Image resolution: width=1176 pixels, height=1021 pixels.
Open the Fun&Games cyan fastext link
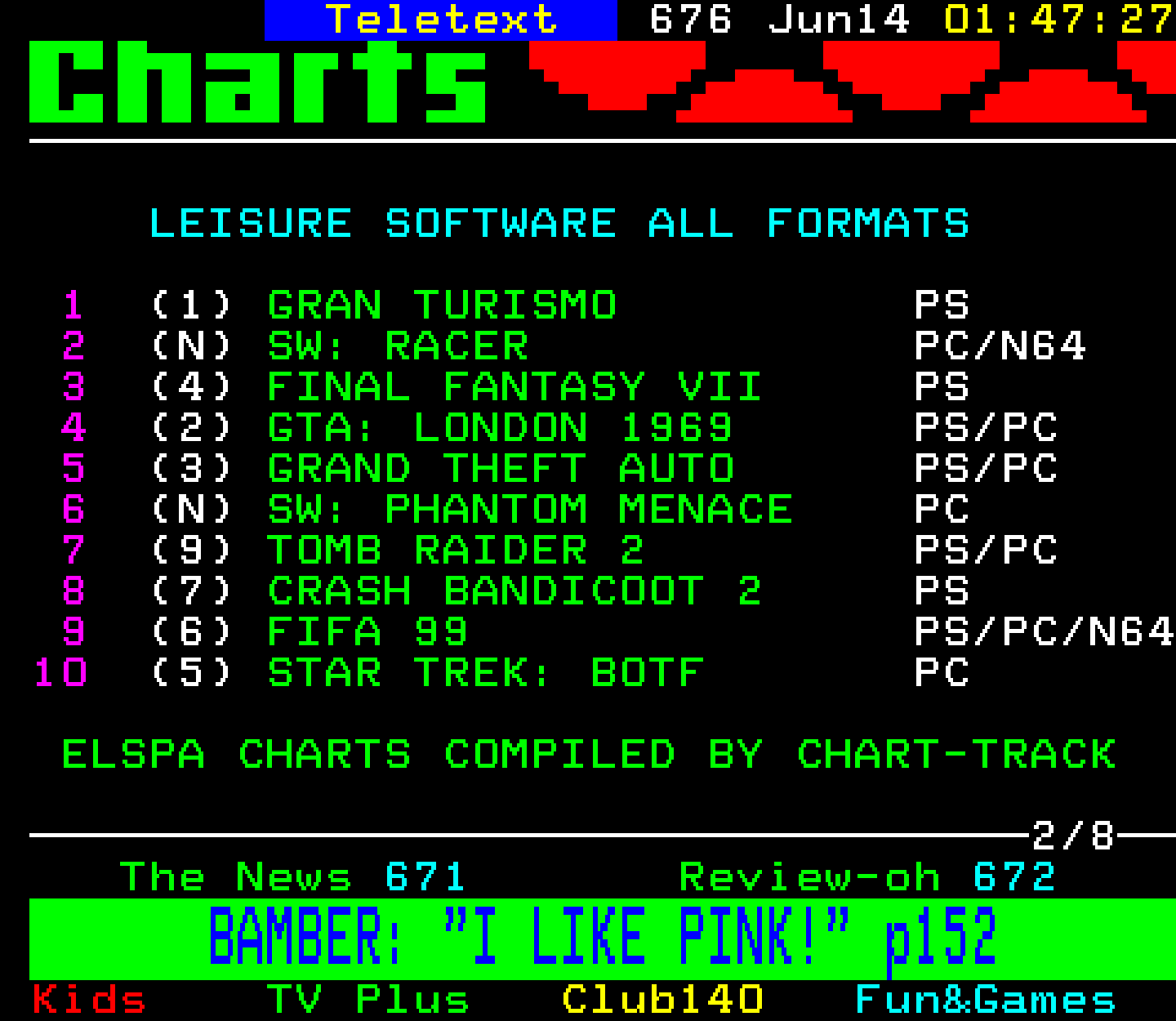(986, 1000)
